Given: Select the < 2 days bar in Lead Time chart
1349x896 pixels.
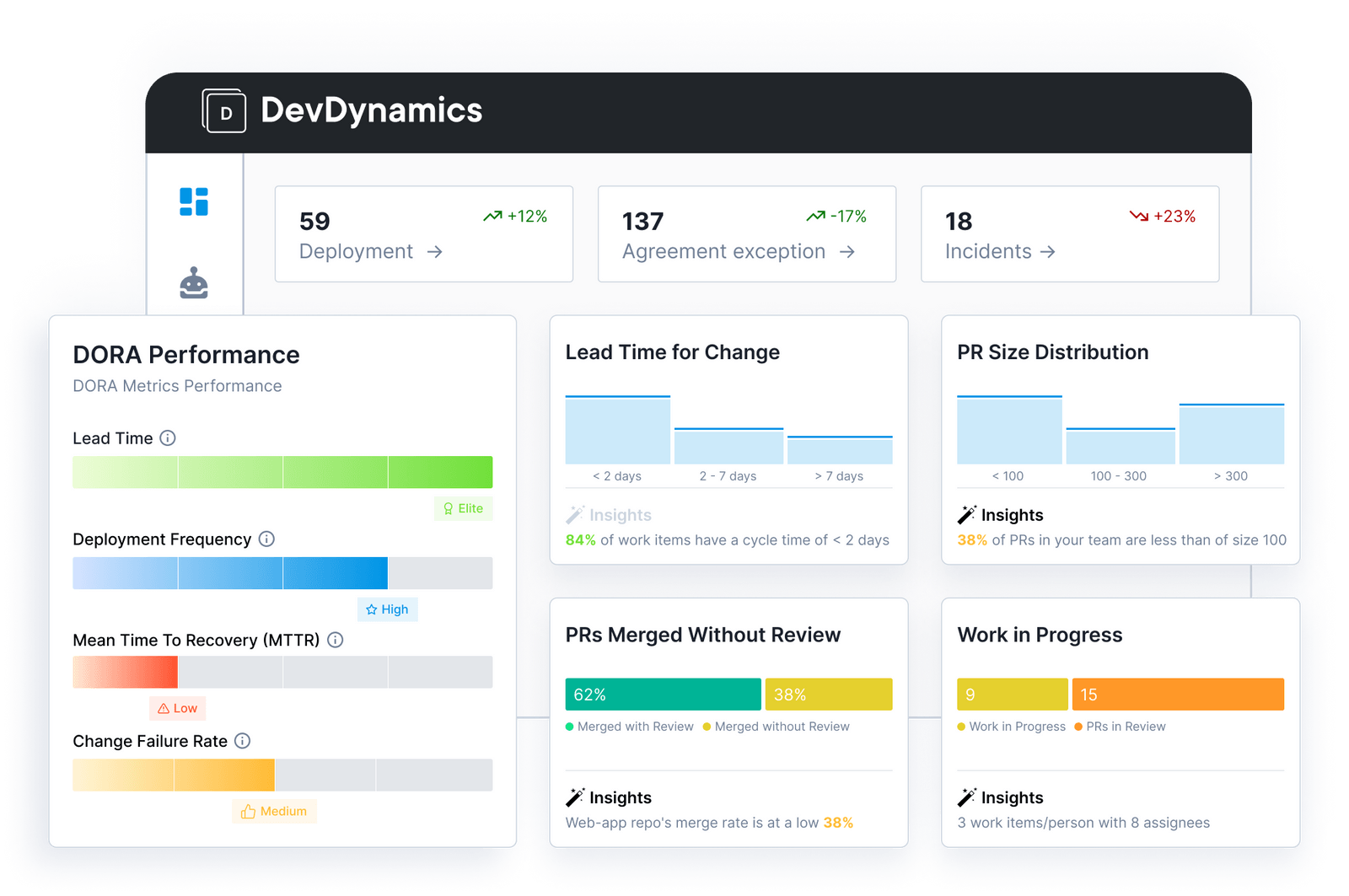Looking at the screenshot, I should pyautogui.click(x=617, y=430).
